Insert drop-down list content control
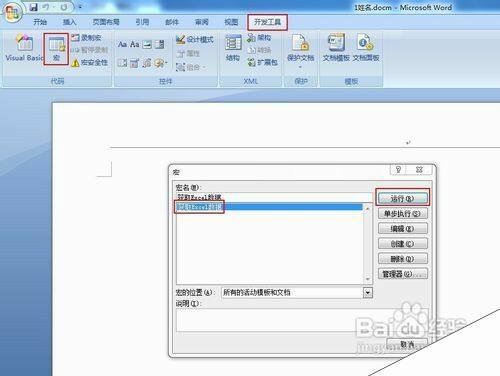 click(x=122, y=63)
